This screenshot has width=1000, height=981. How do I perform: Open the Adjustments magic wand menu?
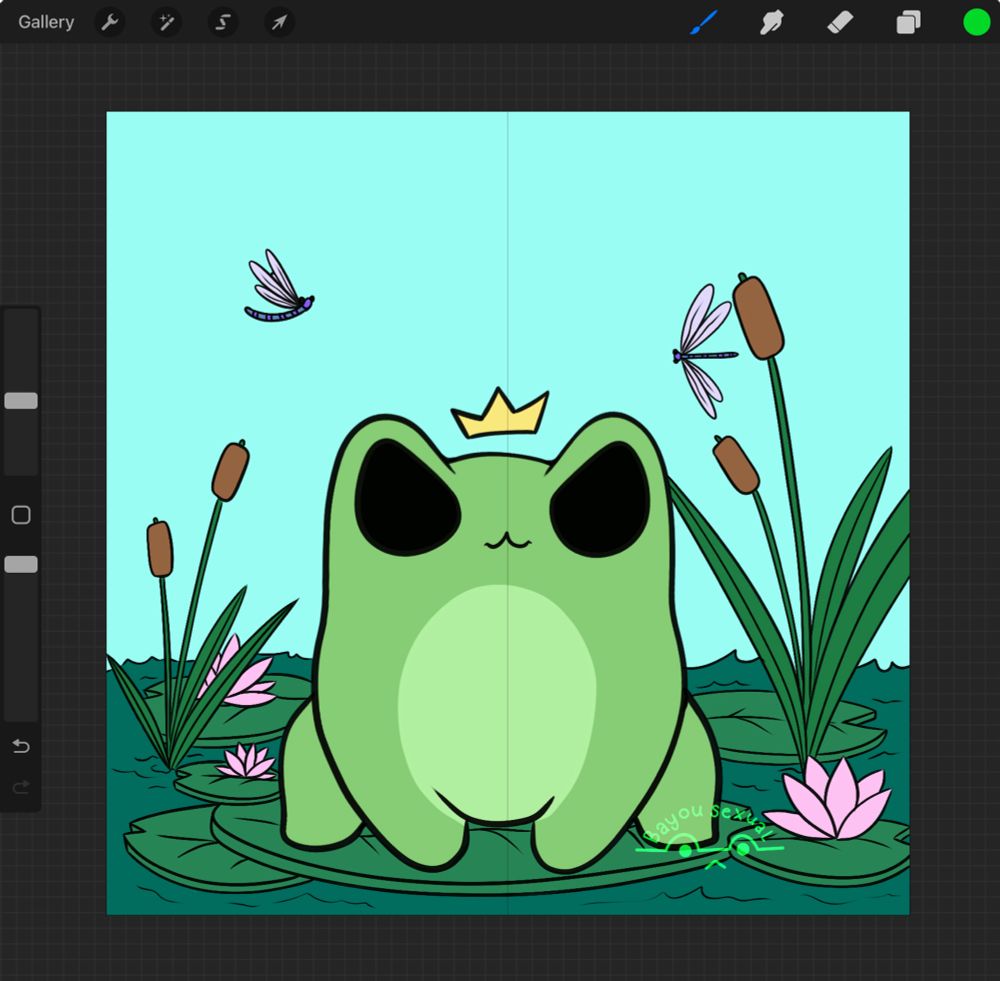[x=166, y=22]
